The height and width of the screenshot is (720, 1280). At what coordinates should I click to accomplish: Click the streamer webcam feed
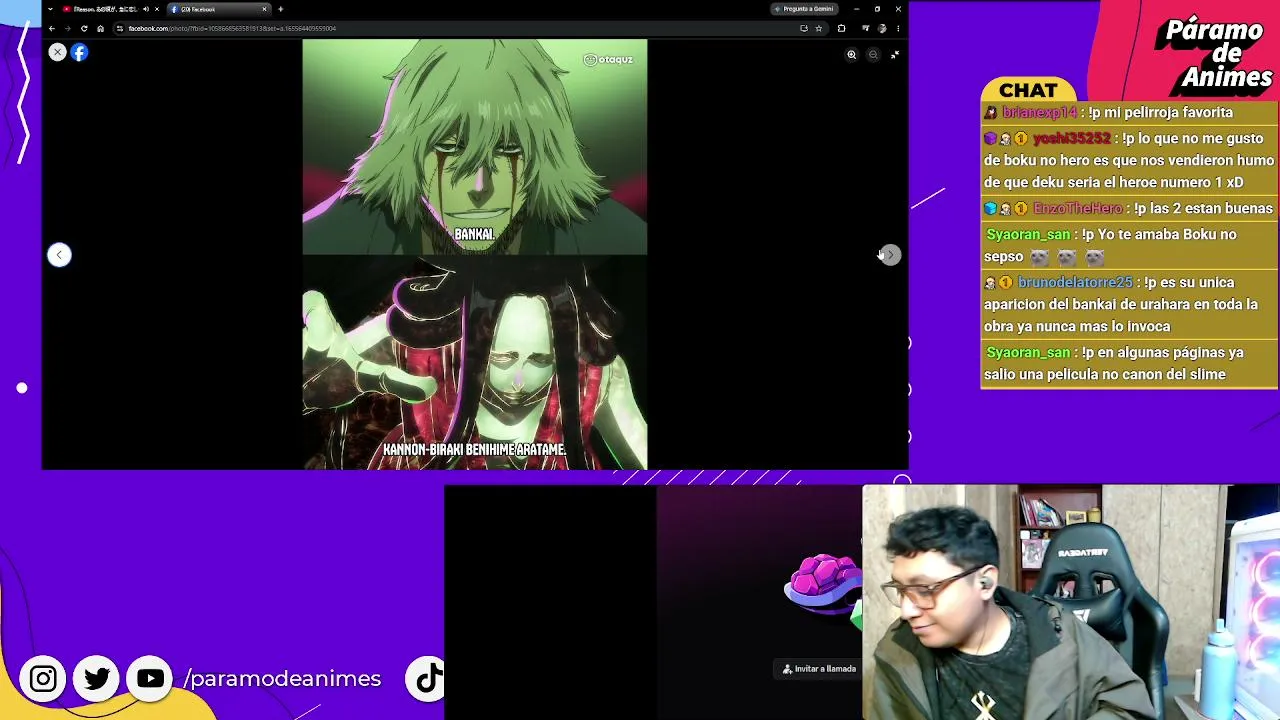pyautogui.click(x=1071, y=602)
